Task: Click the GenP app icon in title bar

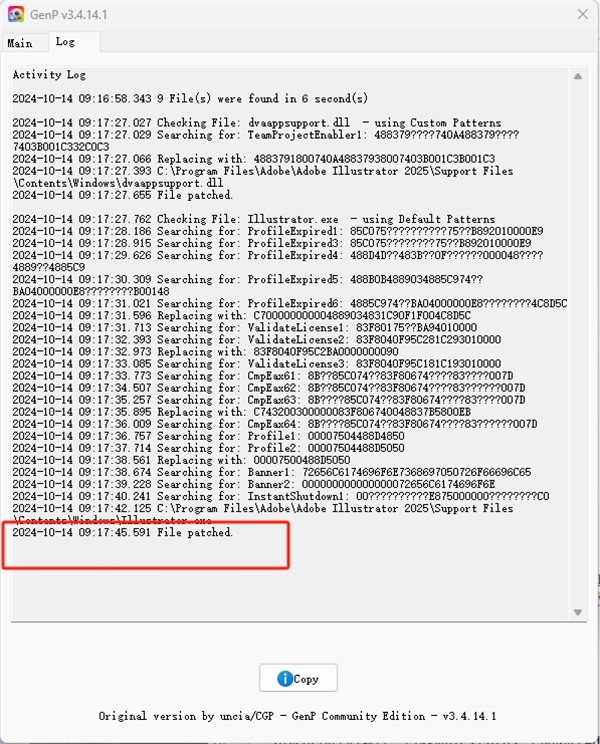Action: click(x=16, y=14)
